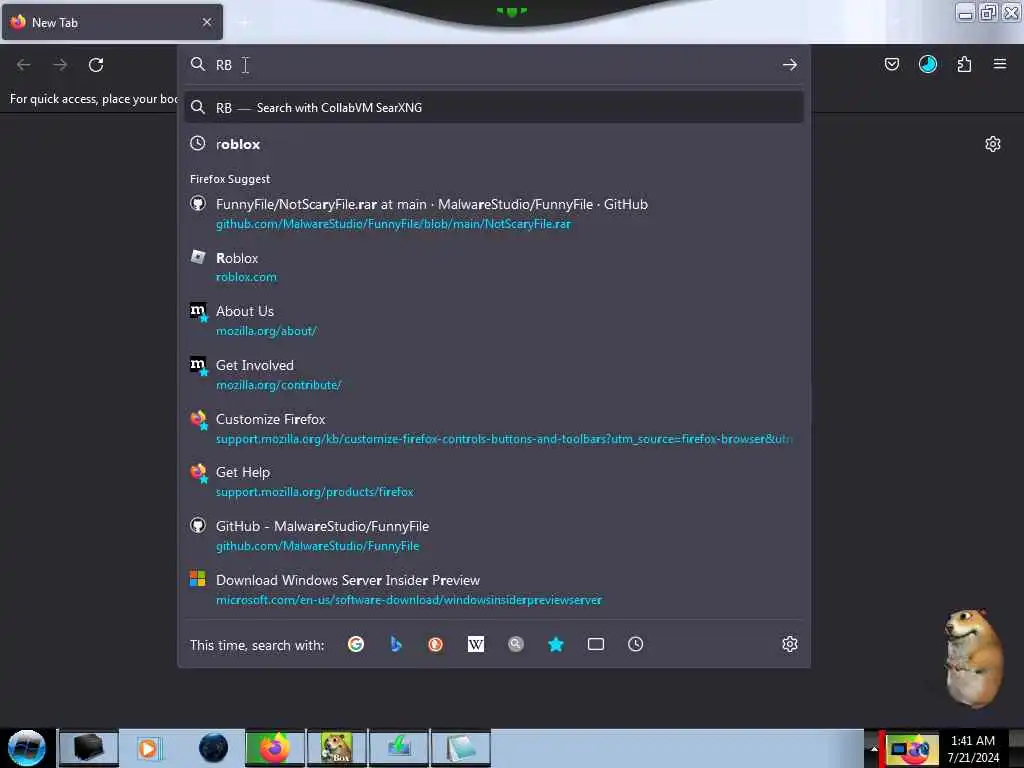Click the forward navigation arrow
The width and height of the screenshot is (1024, 768).
tap(60, 65)
